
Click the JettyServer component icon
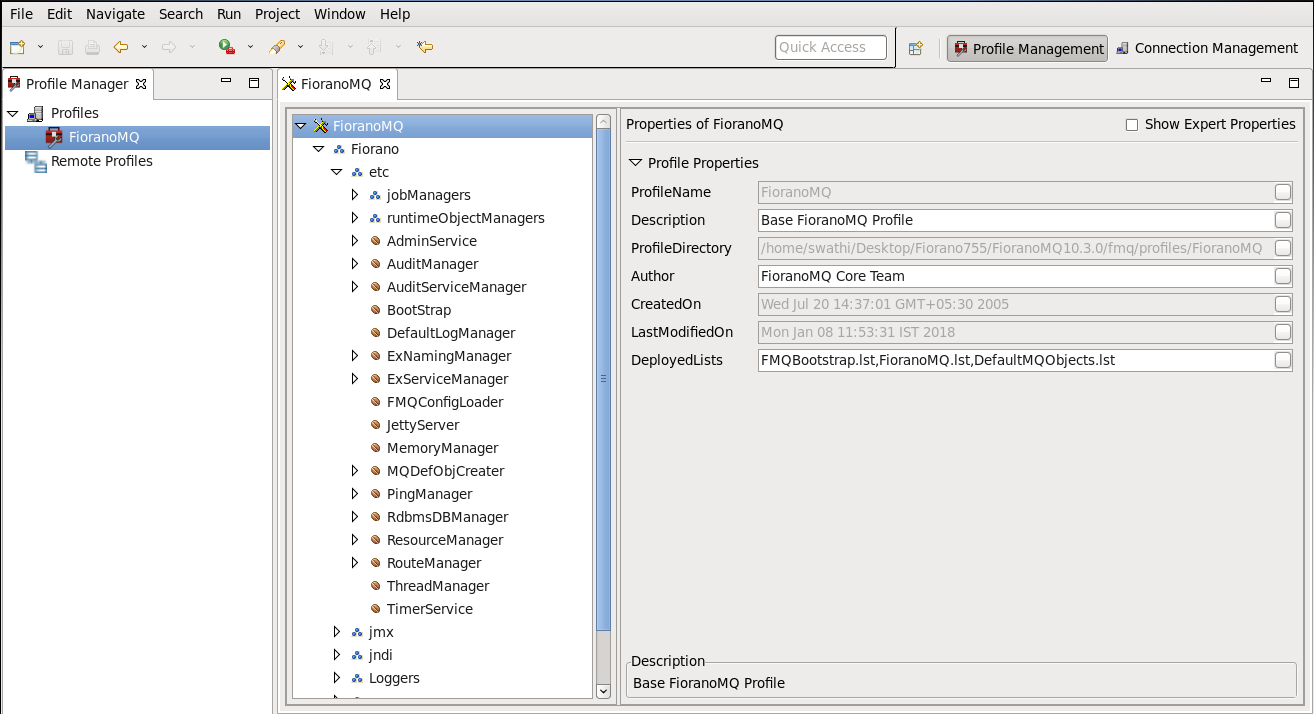[375, 425]
